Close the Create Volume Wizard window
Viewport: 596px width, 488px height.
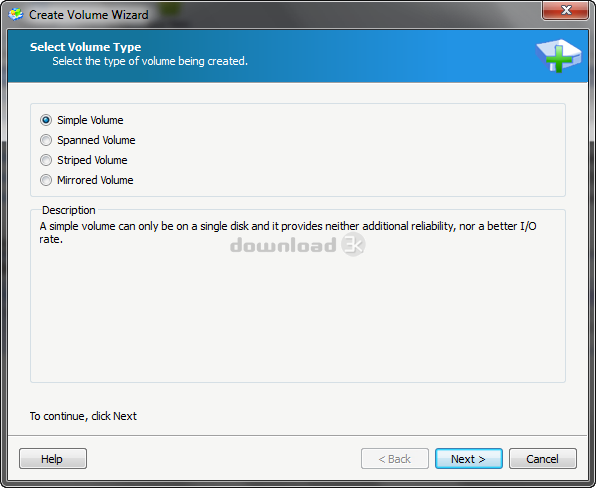(566, 10)
